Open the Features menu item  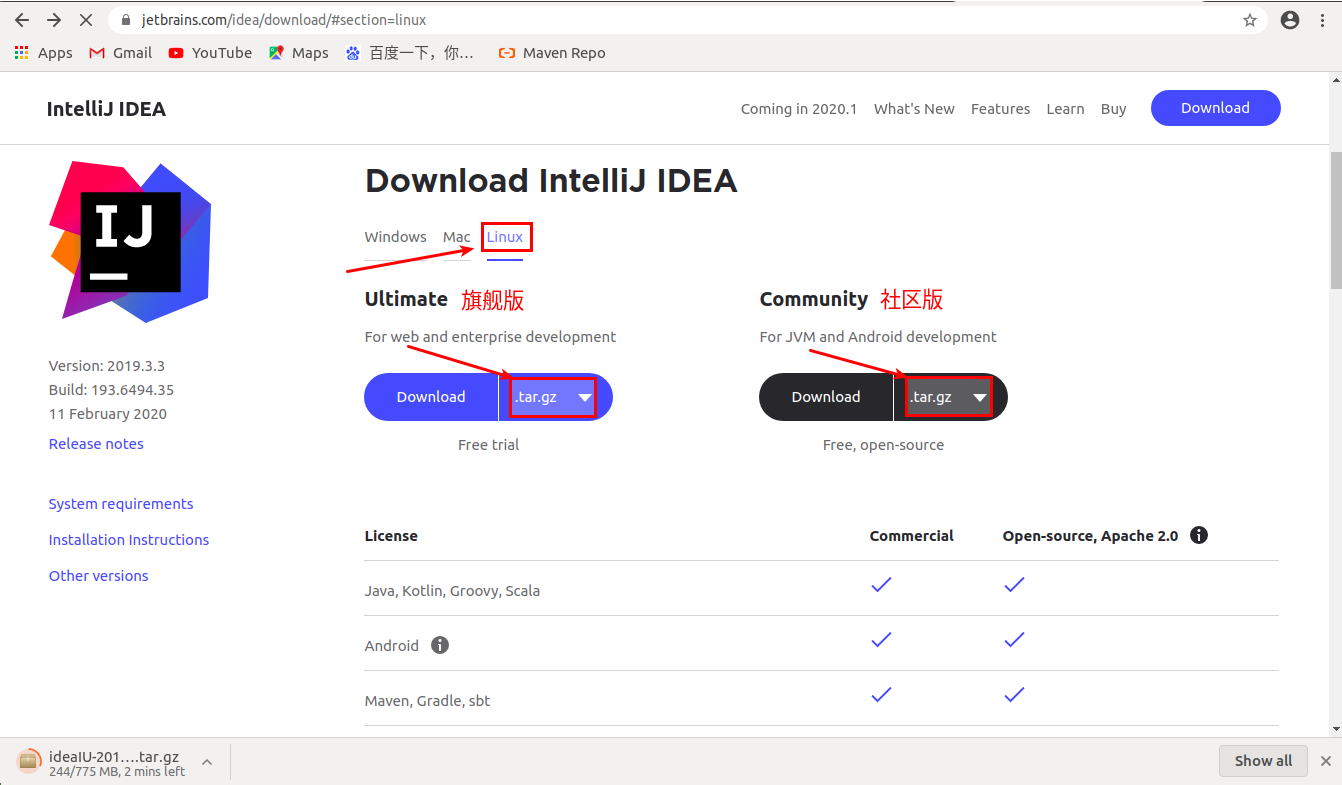[x=1000, y=108]
